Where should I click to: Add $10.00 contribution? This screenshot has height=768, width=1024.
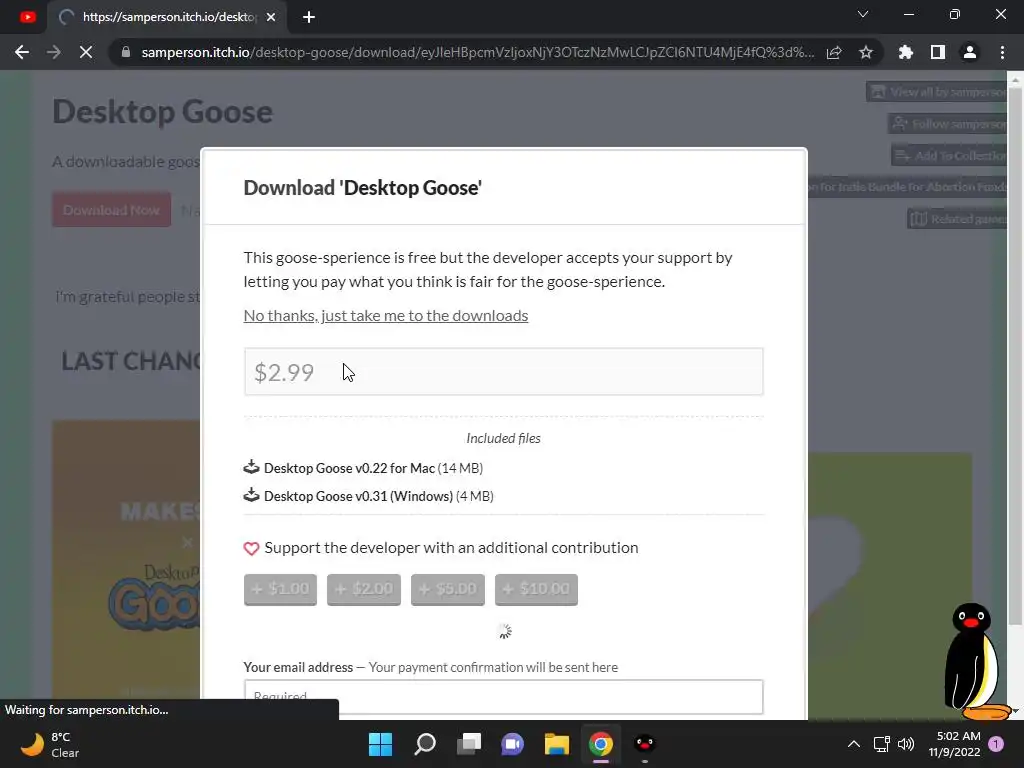pos(536,590)
